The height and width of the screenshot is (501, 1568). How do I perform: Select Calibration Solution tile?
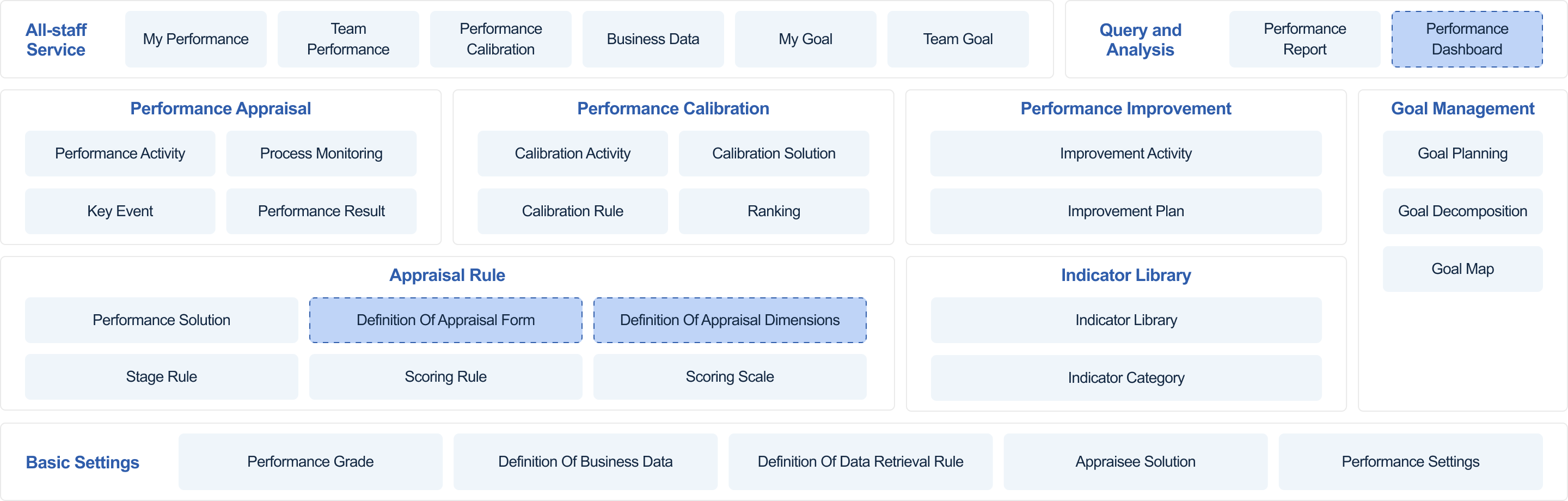774,154
